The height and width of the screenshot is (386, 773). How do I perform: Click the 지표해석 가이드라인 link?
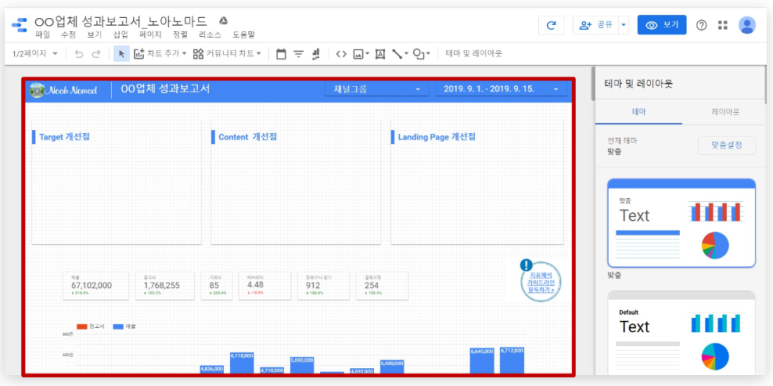(x=541, y=283)
